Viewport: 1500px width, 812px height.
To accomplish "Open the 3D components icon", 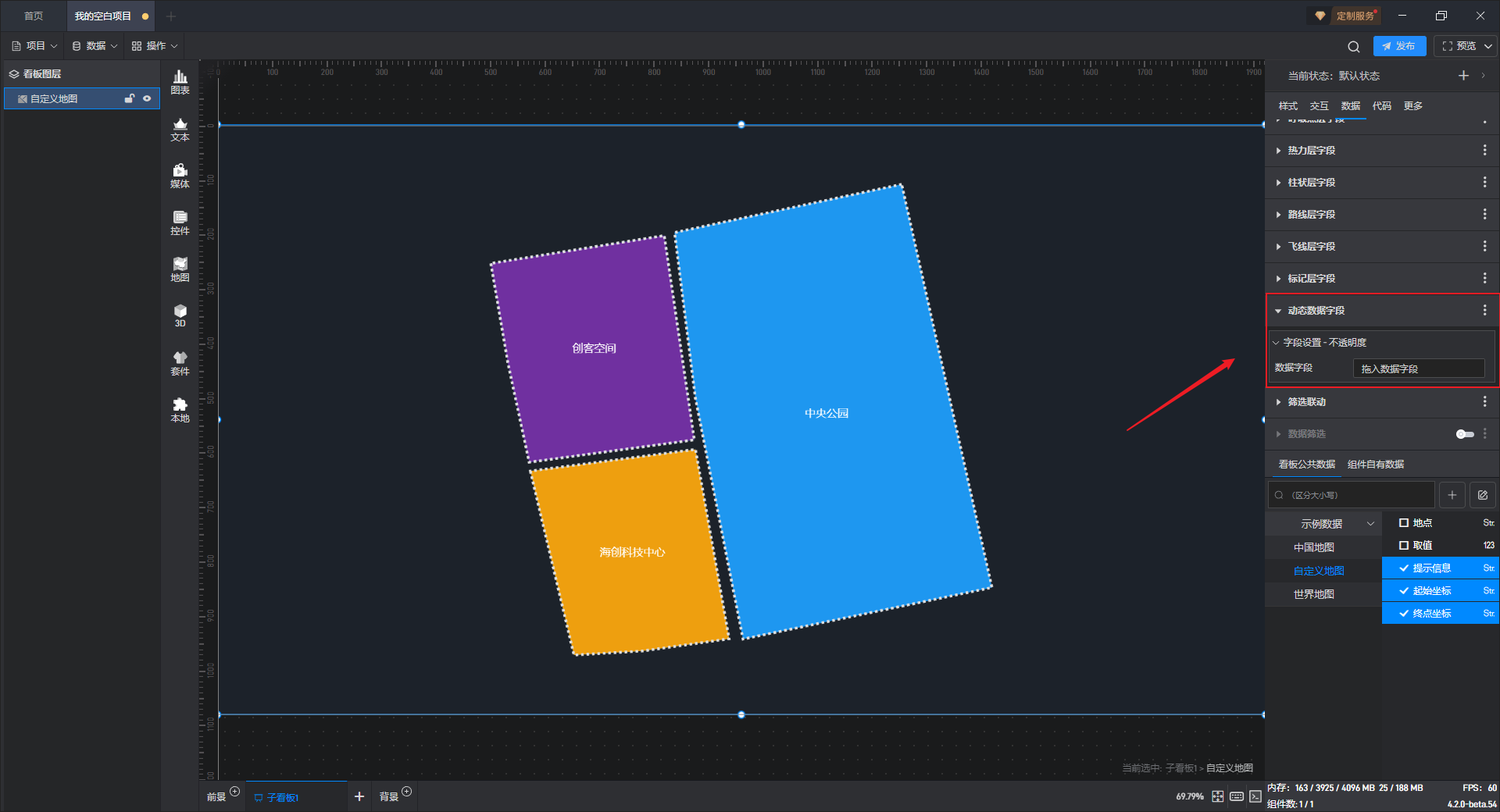I will tap(180, 315).
